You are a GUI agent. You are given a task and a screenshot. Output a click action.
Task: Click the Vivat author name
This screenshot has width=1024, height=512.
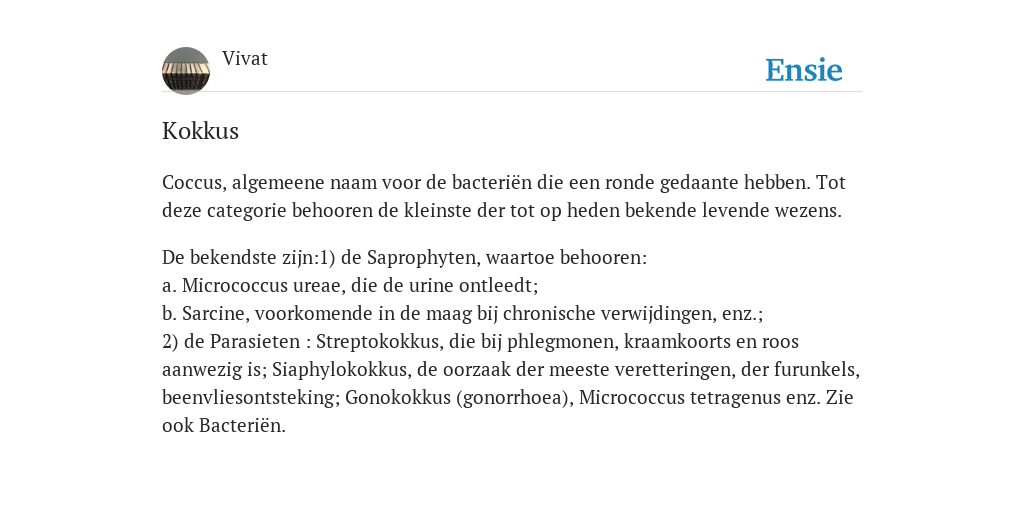click(x=245, y=59)
